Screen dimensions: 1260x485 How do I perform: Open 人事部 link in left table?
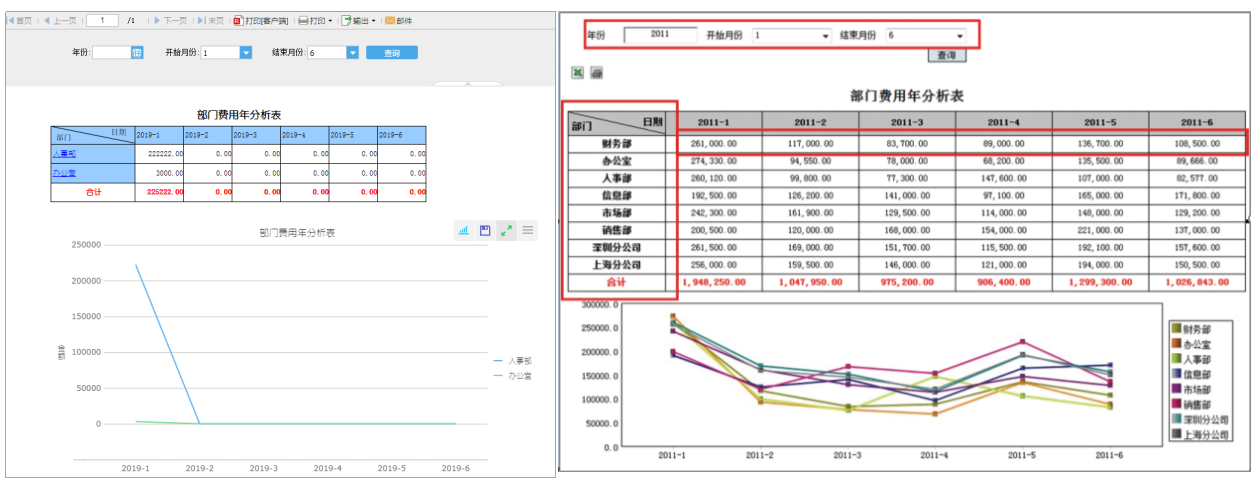coord(64,154)
